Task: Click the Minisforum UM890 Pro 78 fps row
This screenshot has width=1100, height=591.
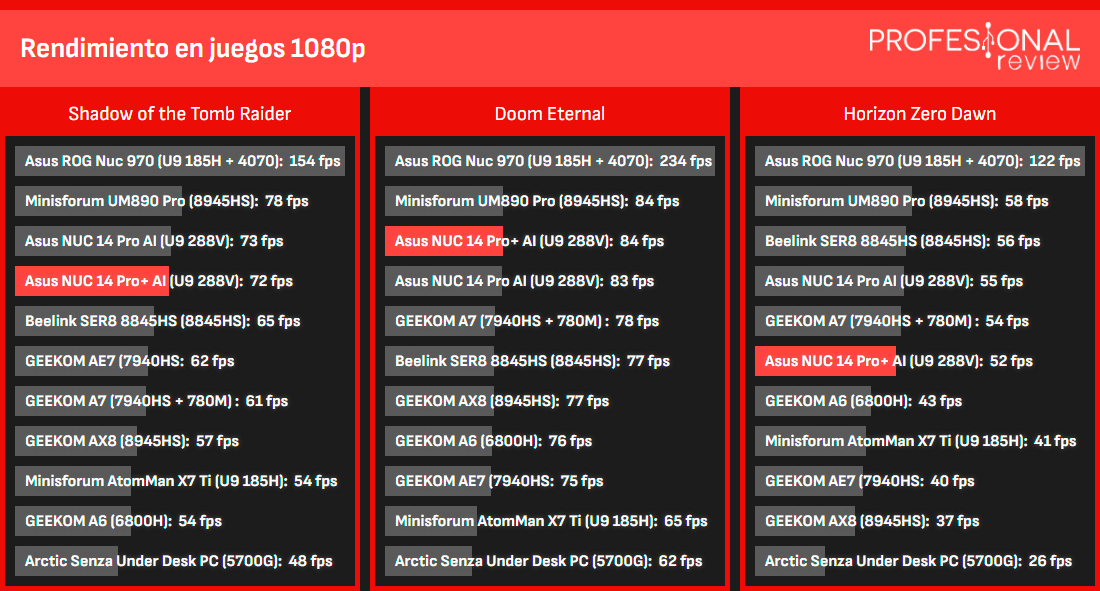Action: (180, 201)
